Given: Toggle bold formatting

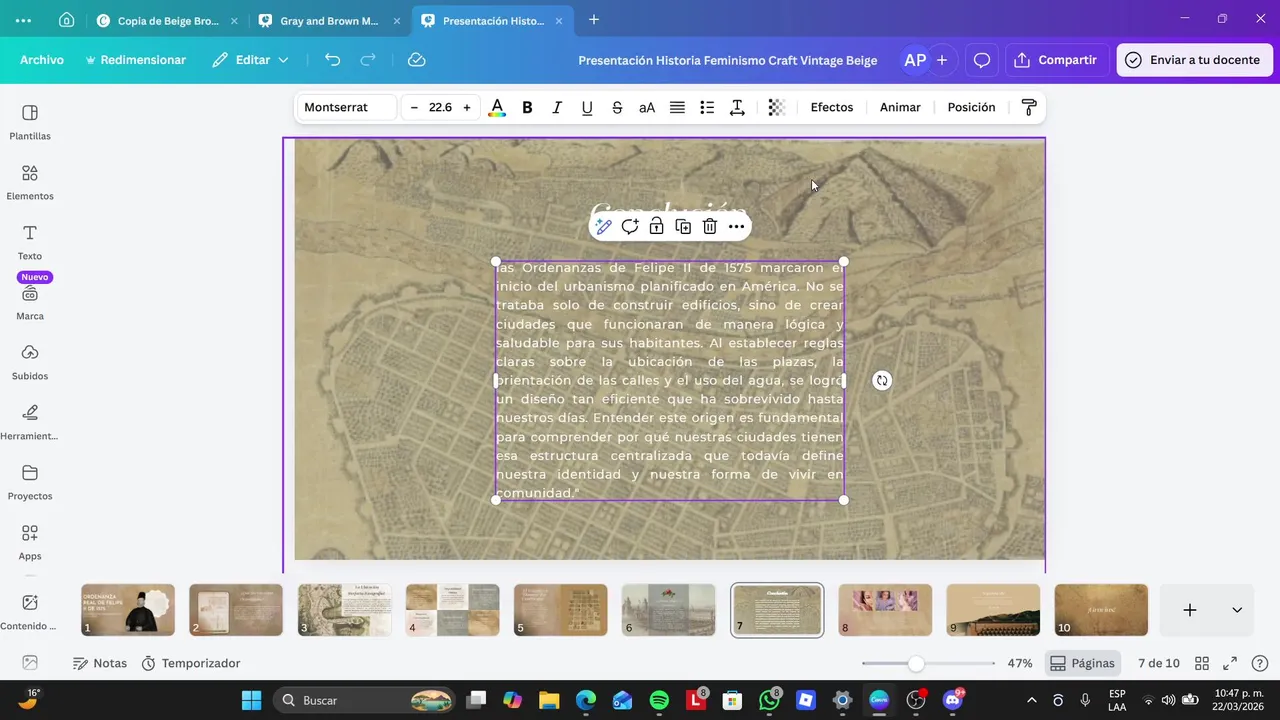Looking at the screenshot, I should tap(527, 107).
